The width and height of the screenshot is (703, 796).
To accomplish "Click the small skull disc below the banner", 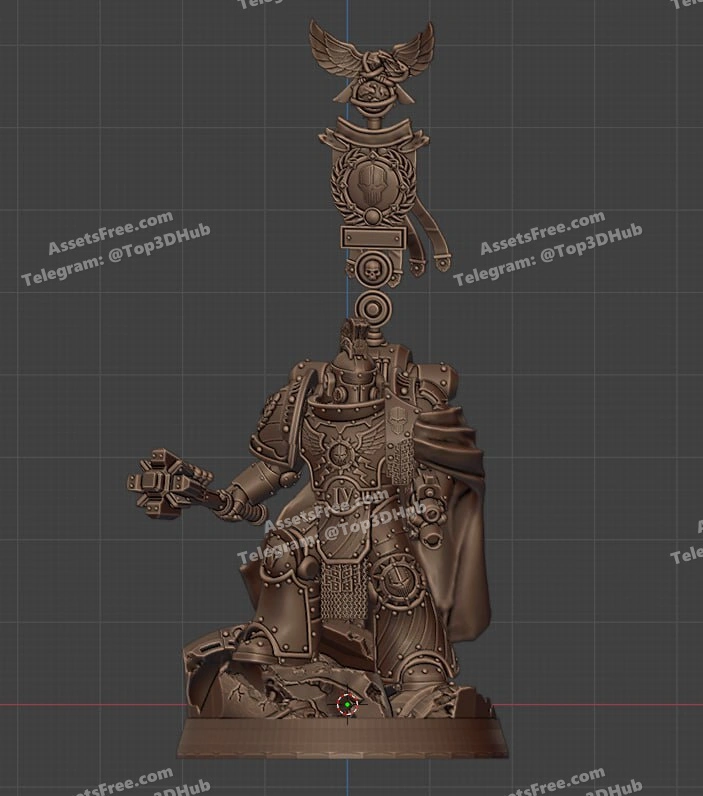I will [373, 270].
